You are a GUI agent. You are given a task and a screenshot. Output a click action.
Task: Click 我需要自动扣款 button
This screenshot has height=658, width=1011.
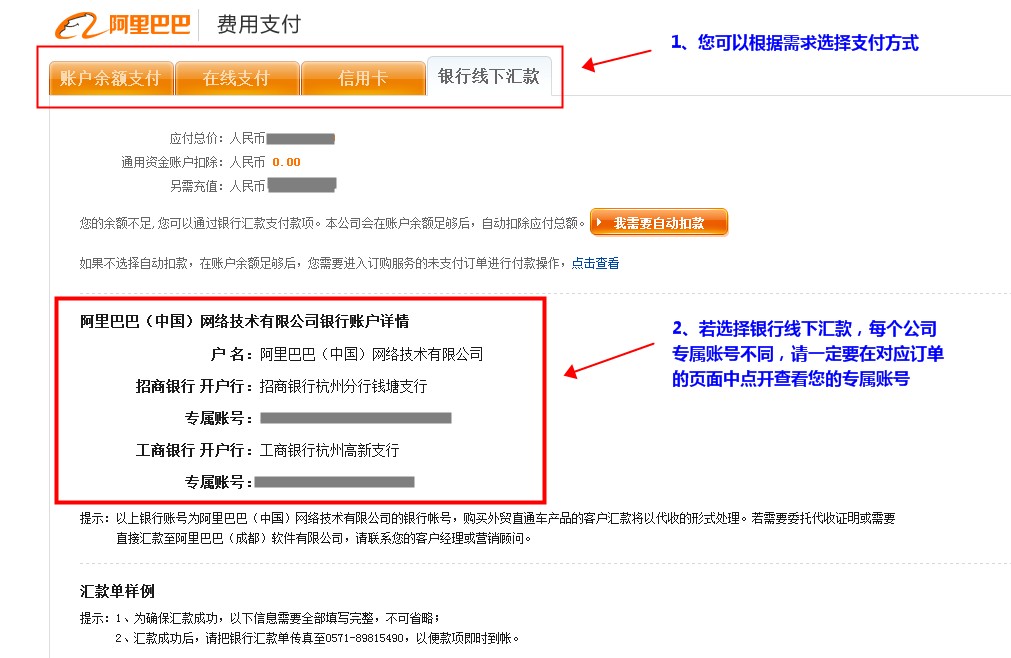click(659, 223)
